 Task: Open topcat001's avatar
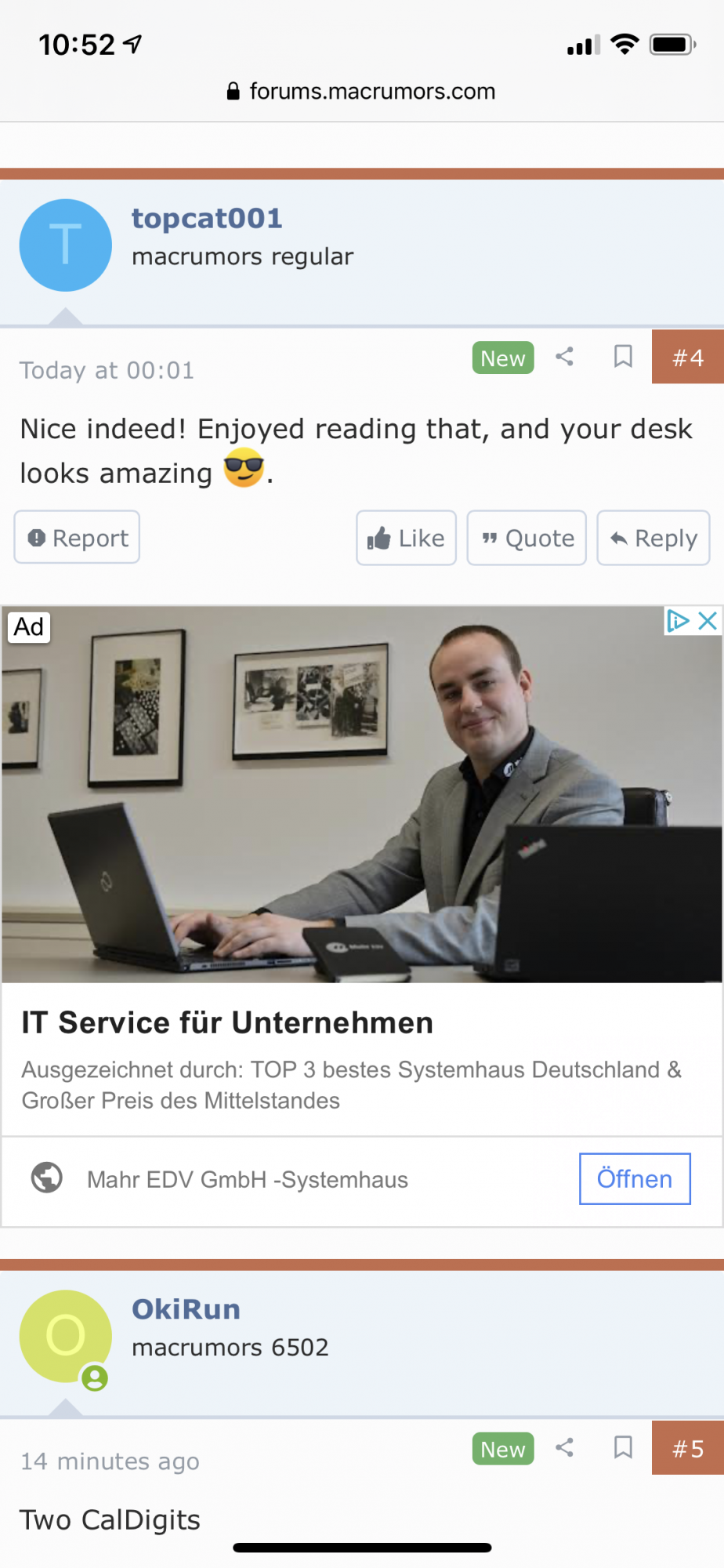pos(66,245)
